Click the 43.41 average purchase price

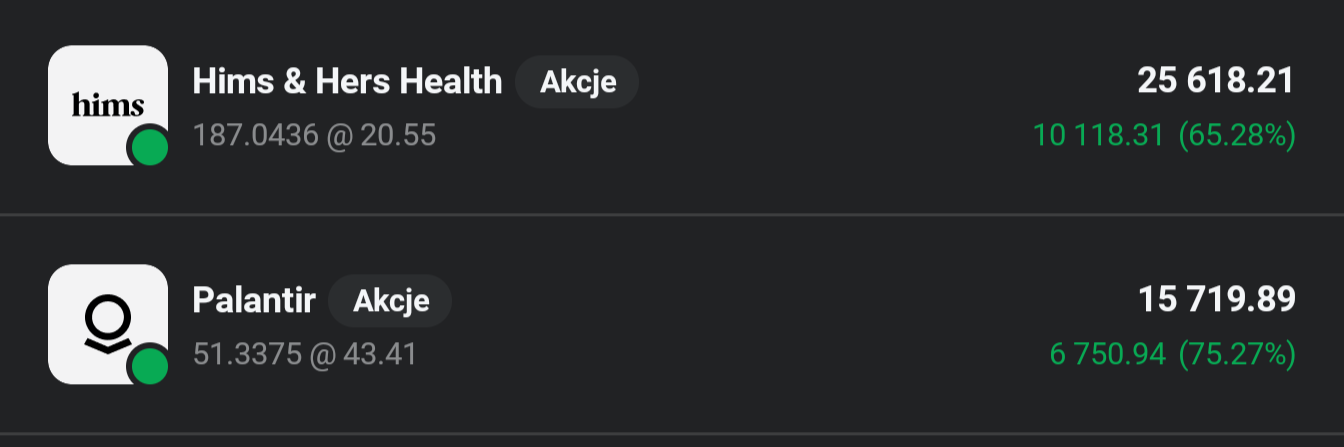coord(379,354)
